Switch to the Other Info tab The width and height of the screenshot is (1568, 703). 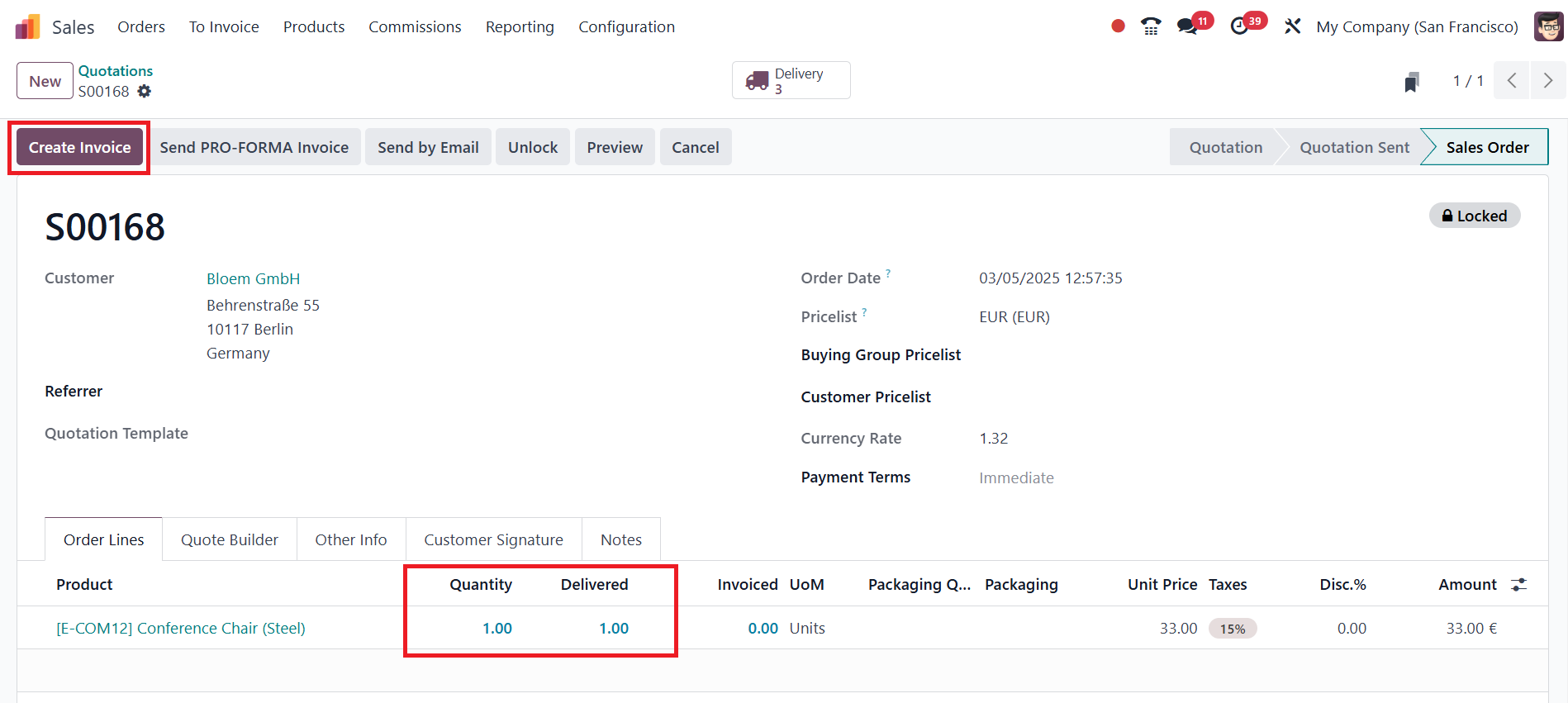point(351,539)
